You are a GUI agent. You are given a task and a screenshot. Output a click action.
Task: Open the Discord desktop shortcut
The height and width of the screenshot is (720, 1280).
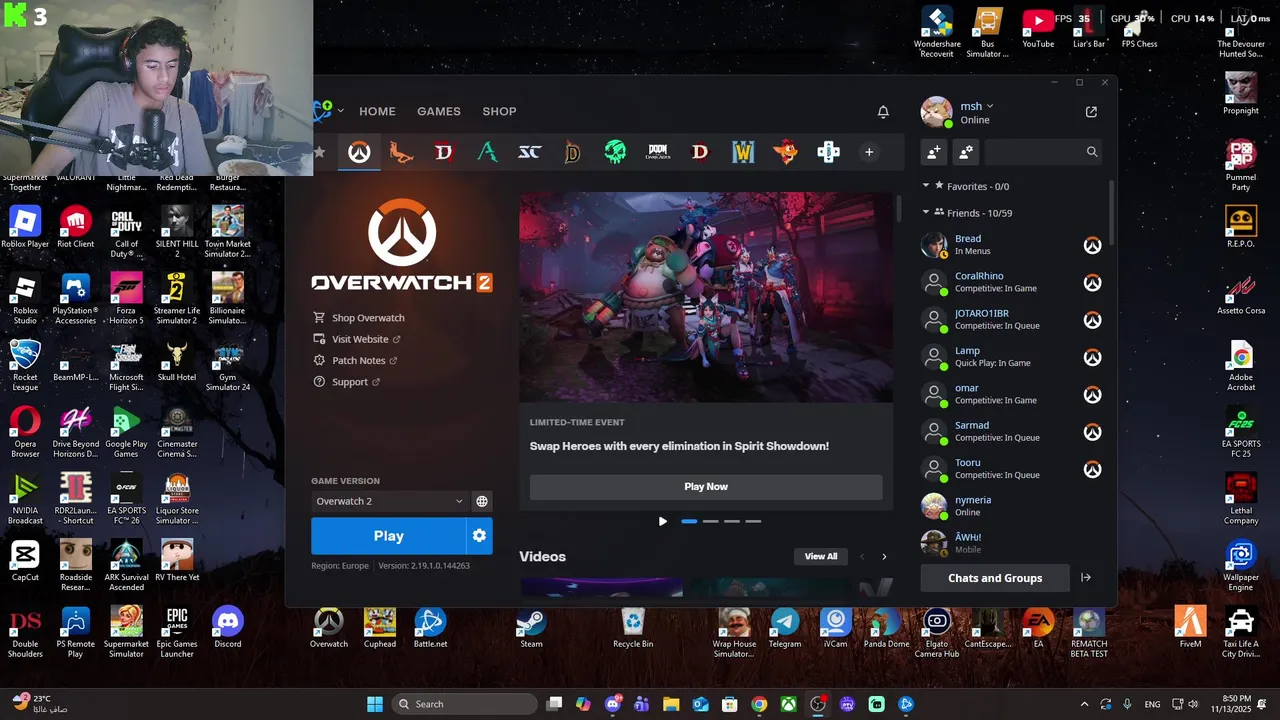coord(227,629)
